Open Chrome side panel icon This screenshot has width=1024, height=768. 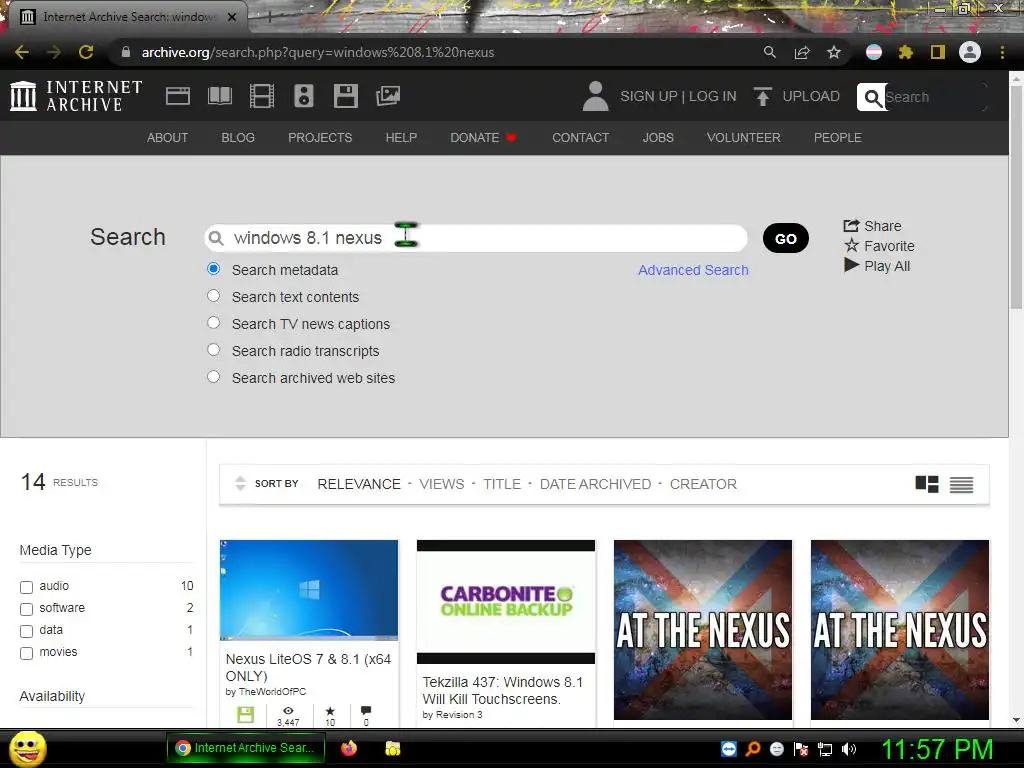click(x=938, y=52)
